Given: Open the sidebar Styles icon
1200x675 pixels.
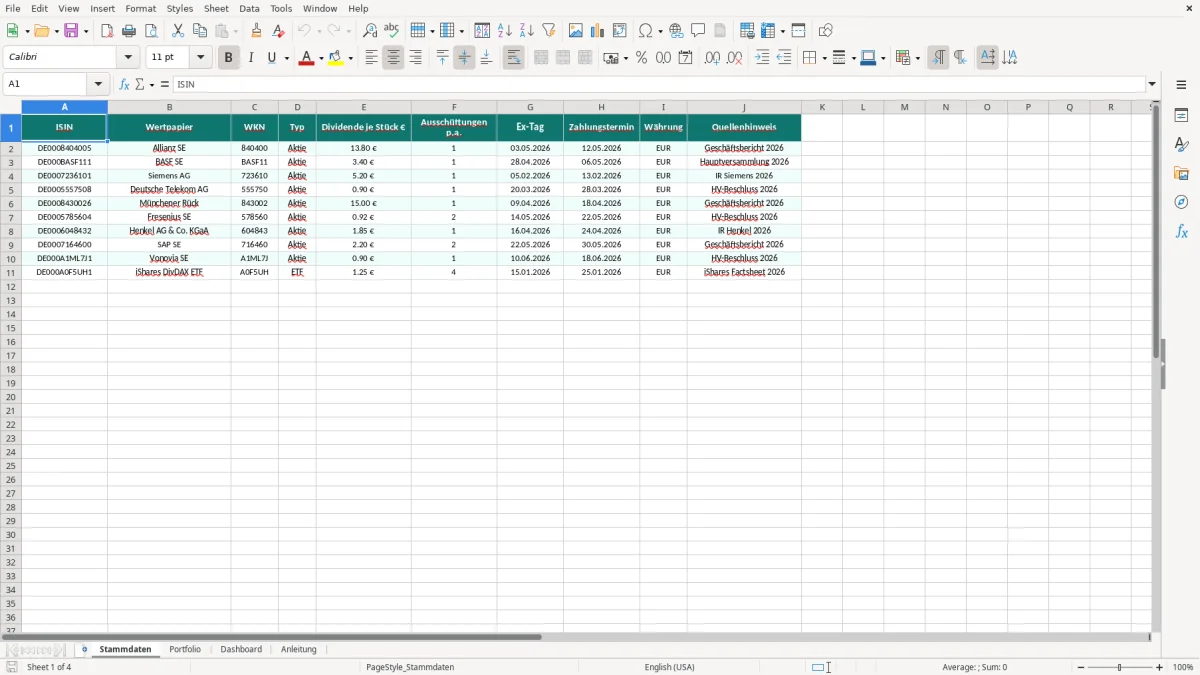Looking at the screenshot, I should pos(1181,144).
